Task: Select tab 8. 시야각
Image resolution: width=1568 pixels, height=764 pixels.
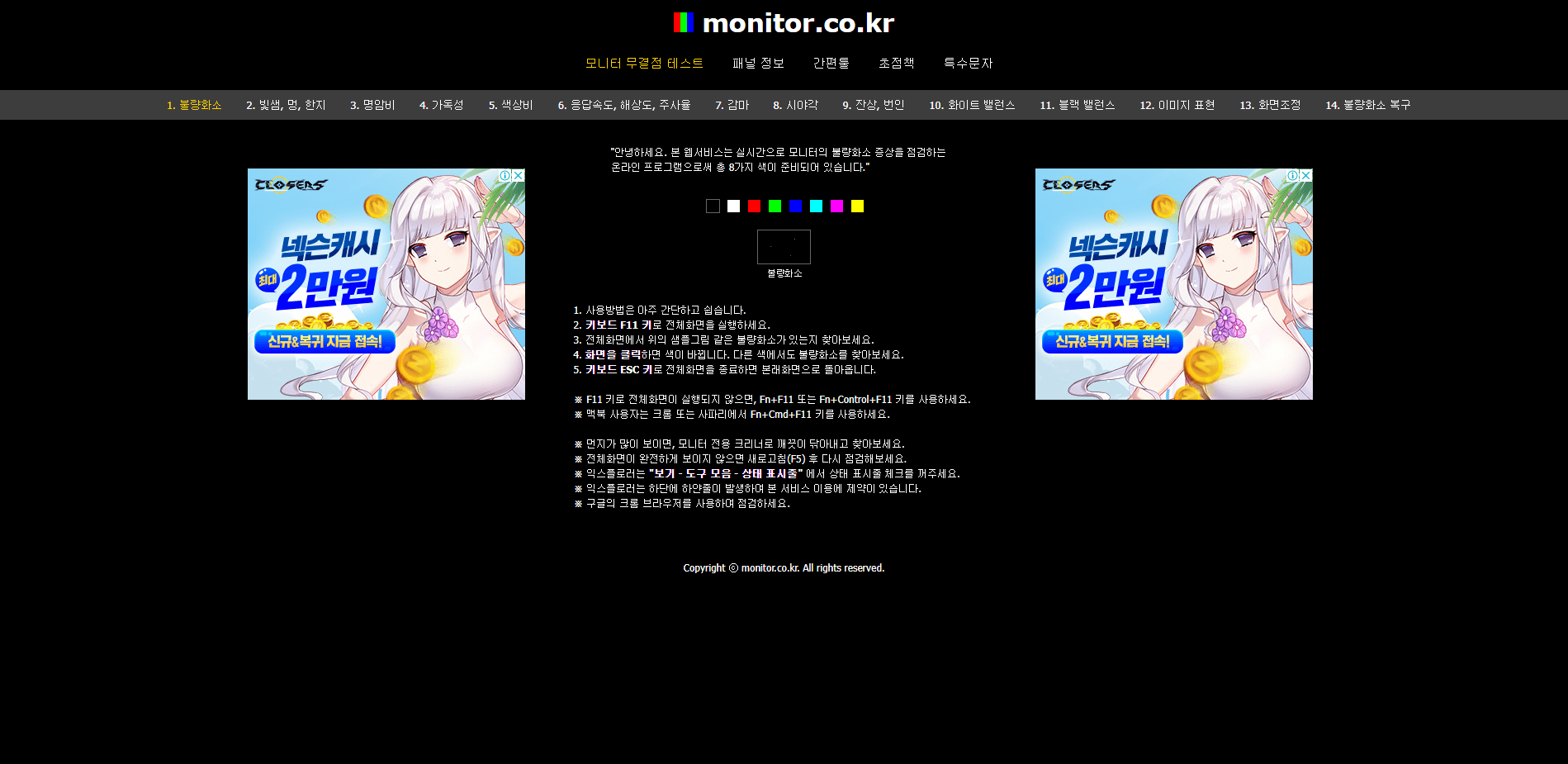Action: [x=795, y=105]
